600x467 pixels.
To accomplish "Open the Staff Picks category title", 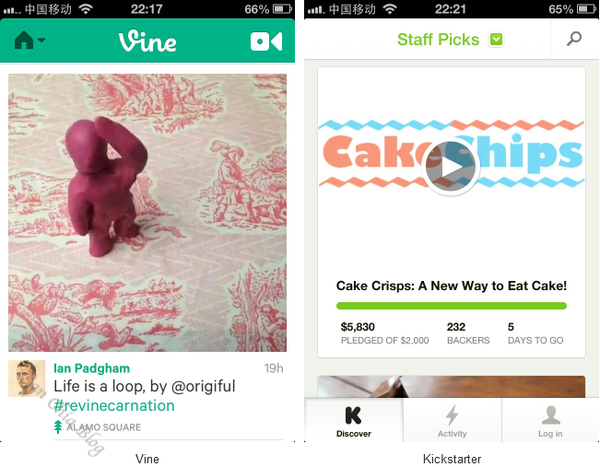I will pyautogui.click(x=438, y=39).
